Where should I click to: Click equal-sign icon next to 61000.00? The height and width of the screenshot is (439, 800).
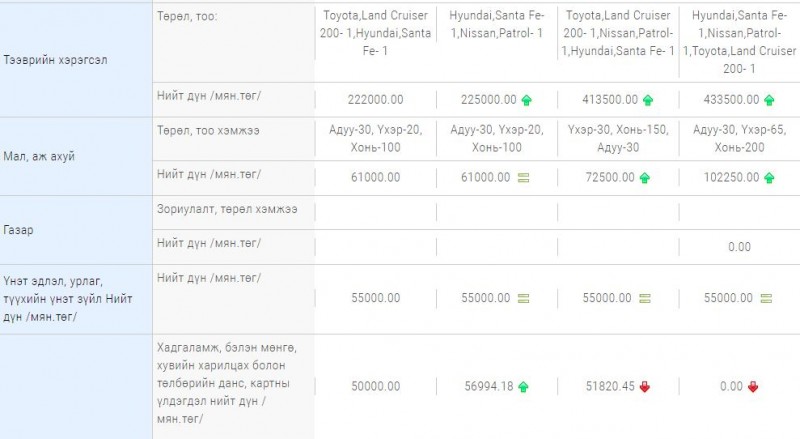pos(523,178)
